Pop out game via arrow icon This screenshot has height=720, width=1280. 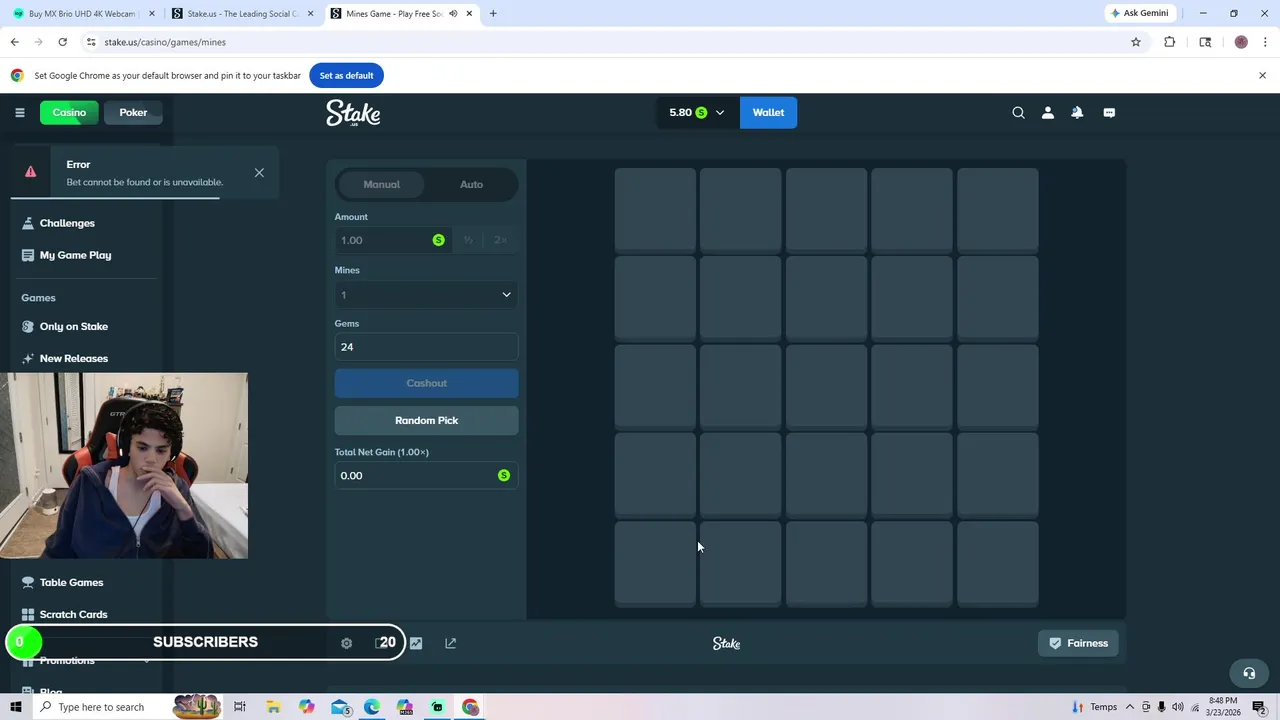pos(450,643)
